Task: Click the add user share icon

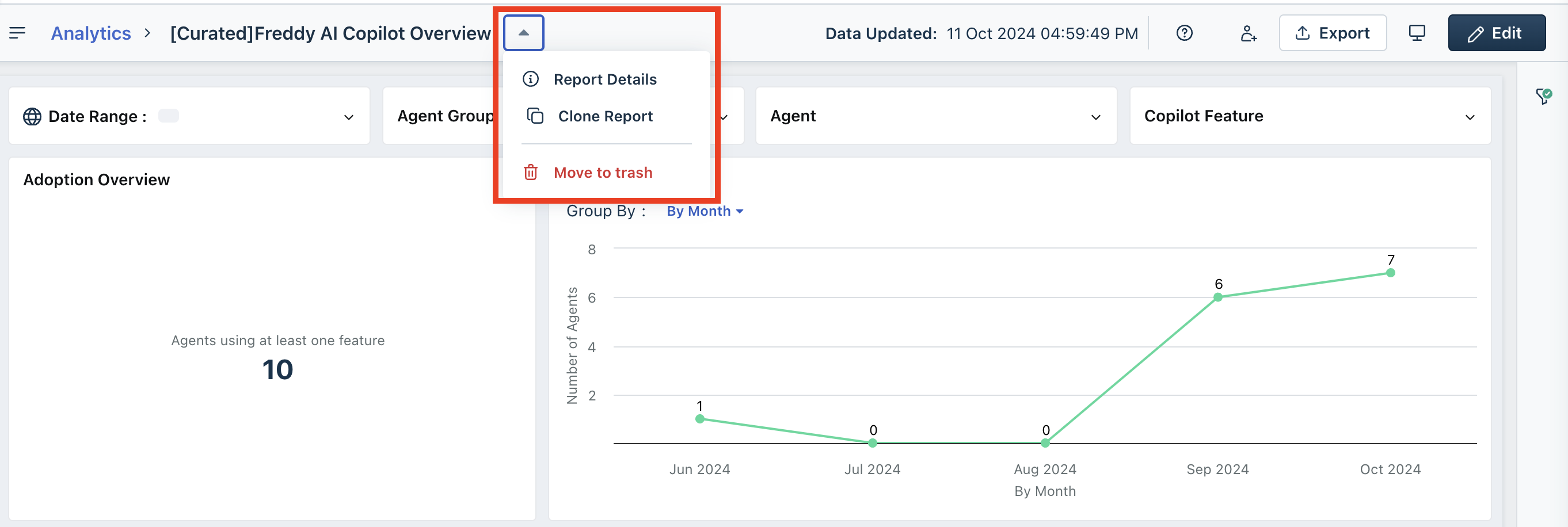Action: tap(1248, 33)
